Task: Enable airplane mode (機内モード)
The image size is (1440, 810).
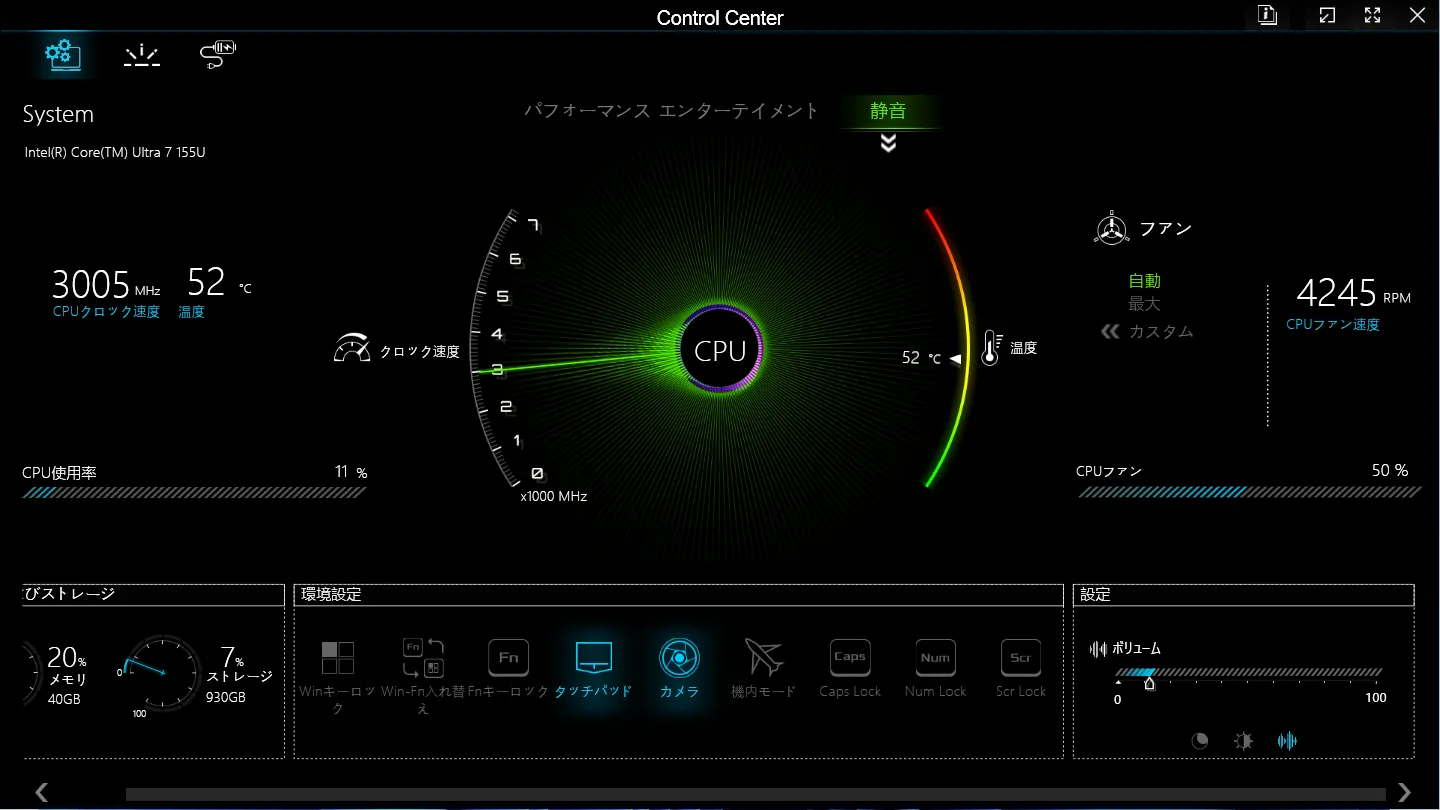Action: [x=764, y=658]
